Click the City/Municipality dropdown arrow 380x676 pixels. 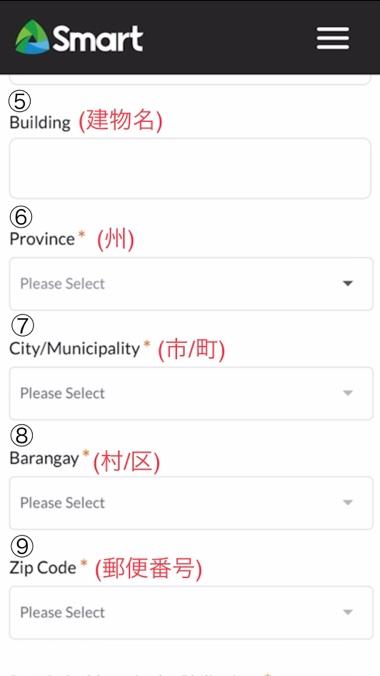pyautogui.click(x=348, y=393)
